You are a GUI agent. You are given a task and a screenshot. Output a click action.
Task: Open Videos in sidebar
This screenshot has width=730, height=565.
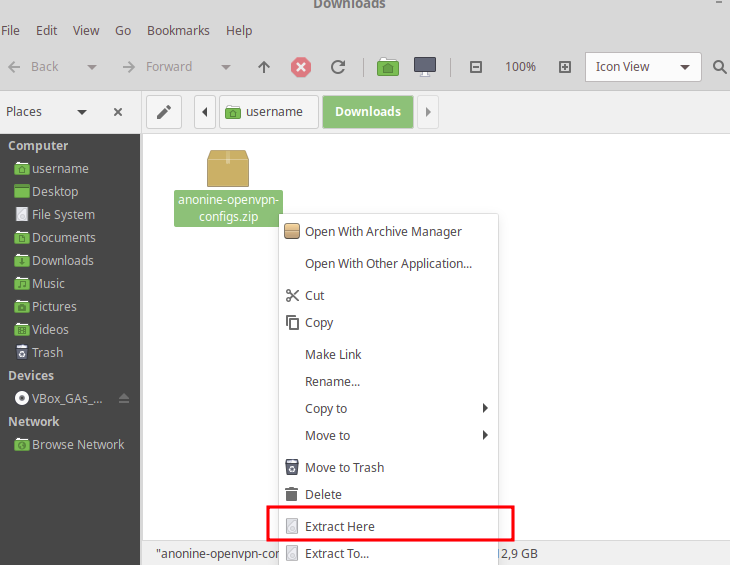click(41, 330)
